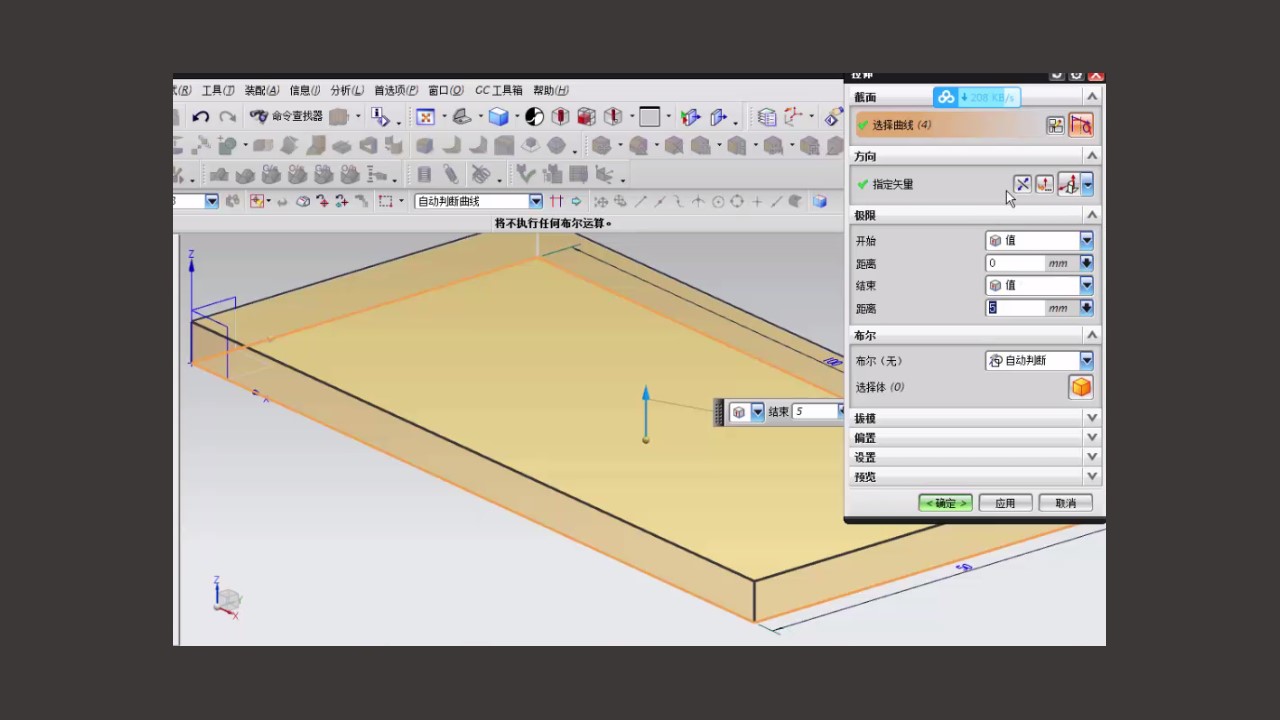Open the vector type dropdown arrow
The image size is (1280, 720).
(x=1087, y=184)
